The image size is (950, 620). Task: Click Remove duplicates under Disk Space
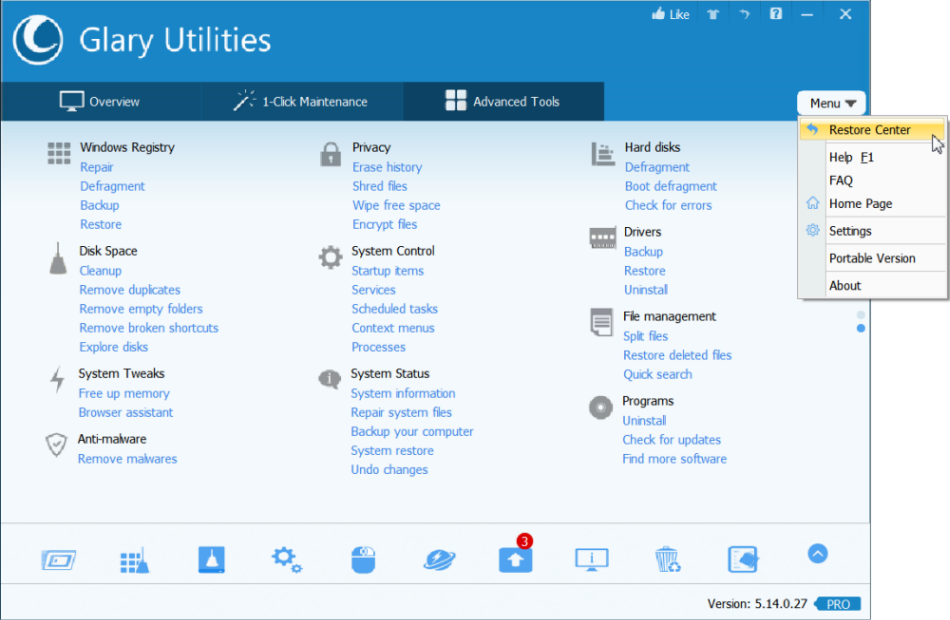click(129, 289)
